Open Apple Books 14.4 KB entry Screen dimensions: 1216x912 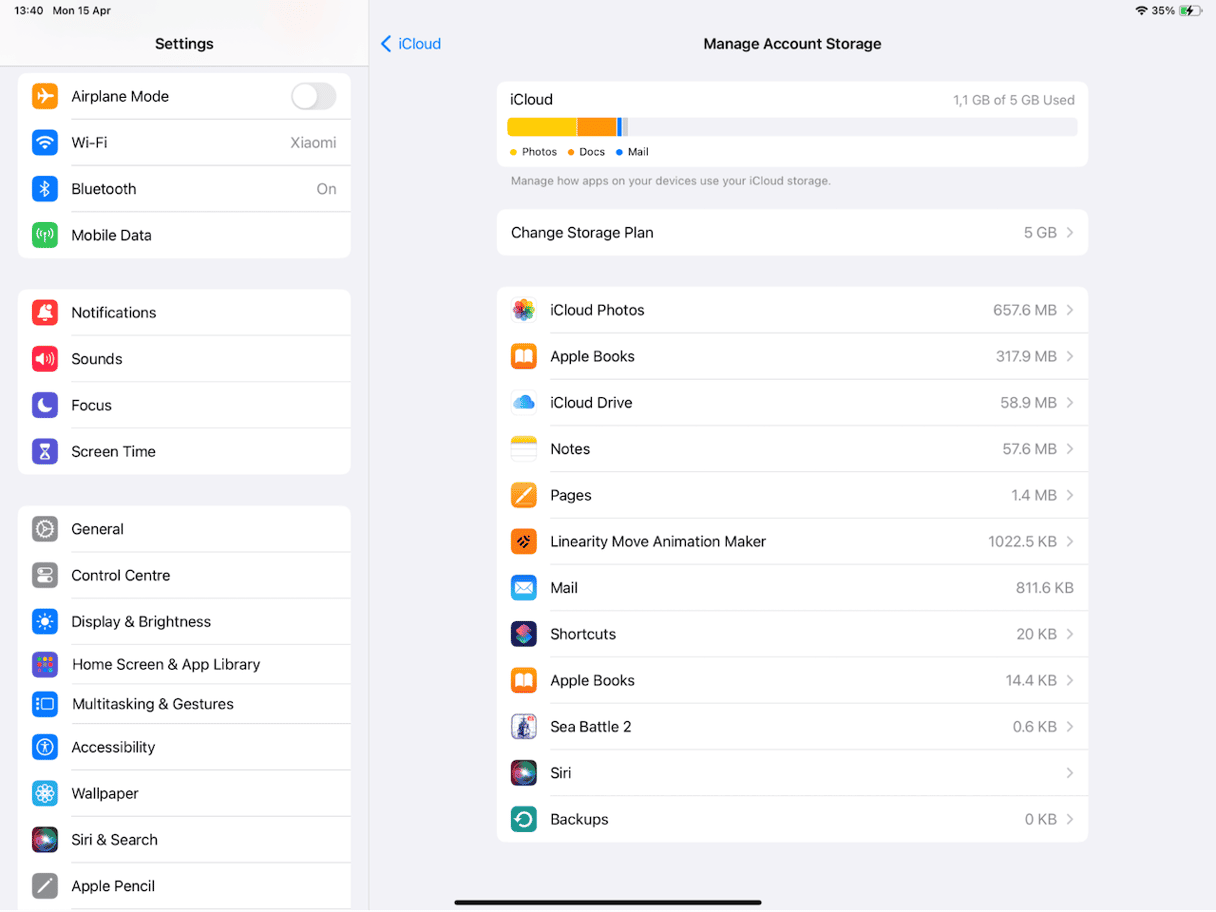click(792, 680)
